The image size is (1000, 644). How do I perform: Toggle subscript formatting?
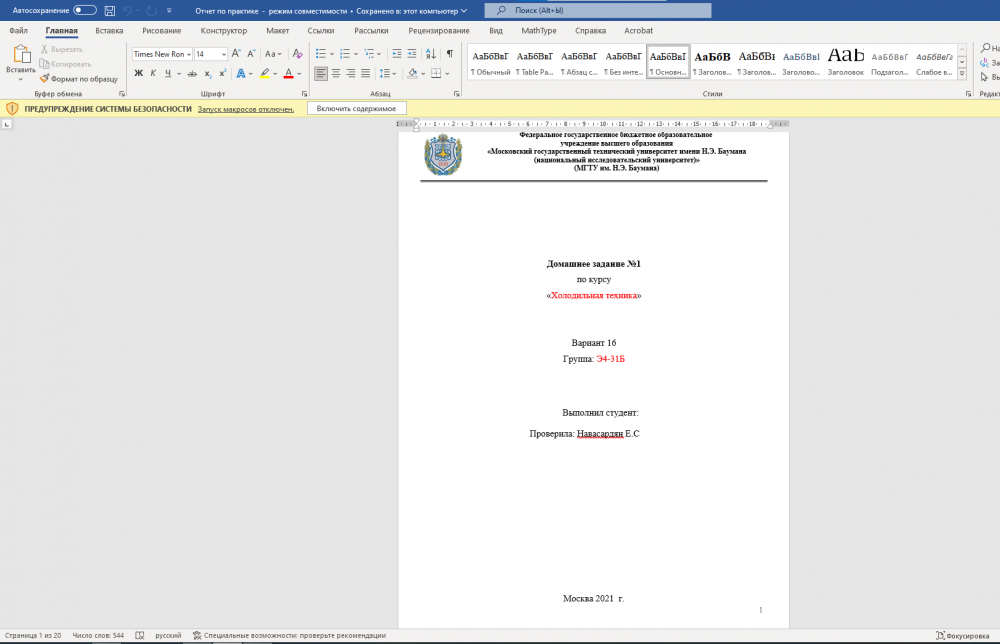click(208, 73)
